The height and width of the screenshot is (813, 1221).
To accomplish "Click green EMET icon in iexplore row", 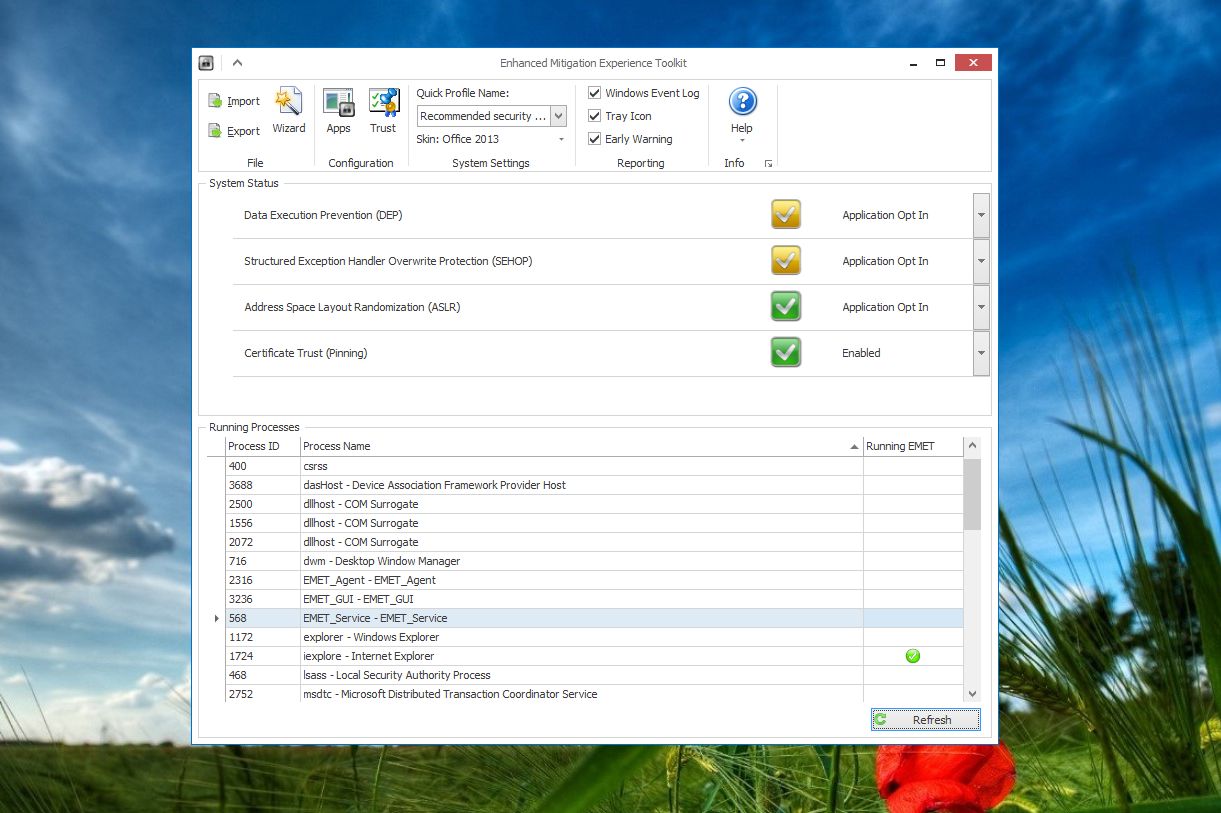I will 912,656.
